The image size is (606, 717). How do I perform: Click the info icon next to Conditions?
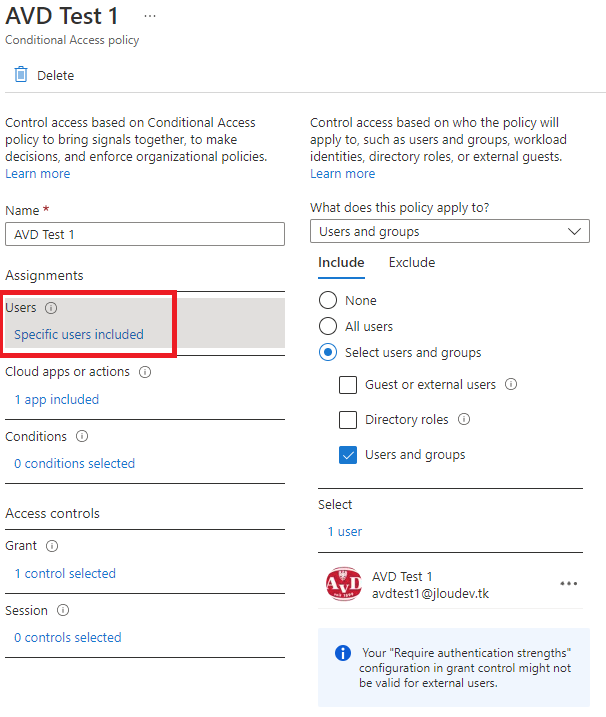pyautogui.click(x=82, y=436)
